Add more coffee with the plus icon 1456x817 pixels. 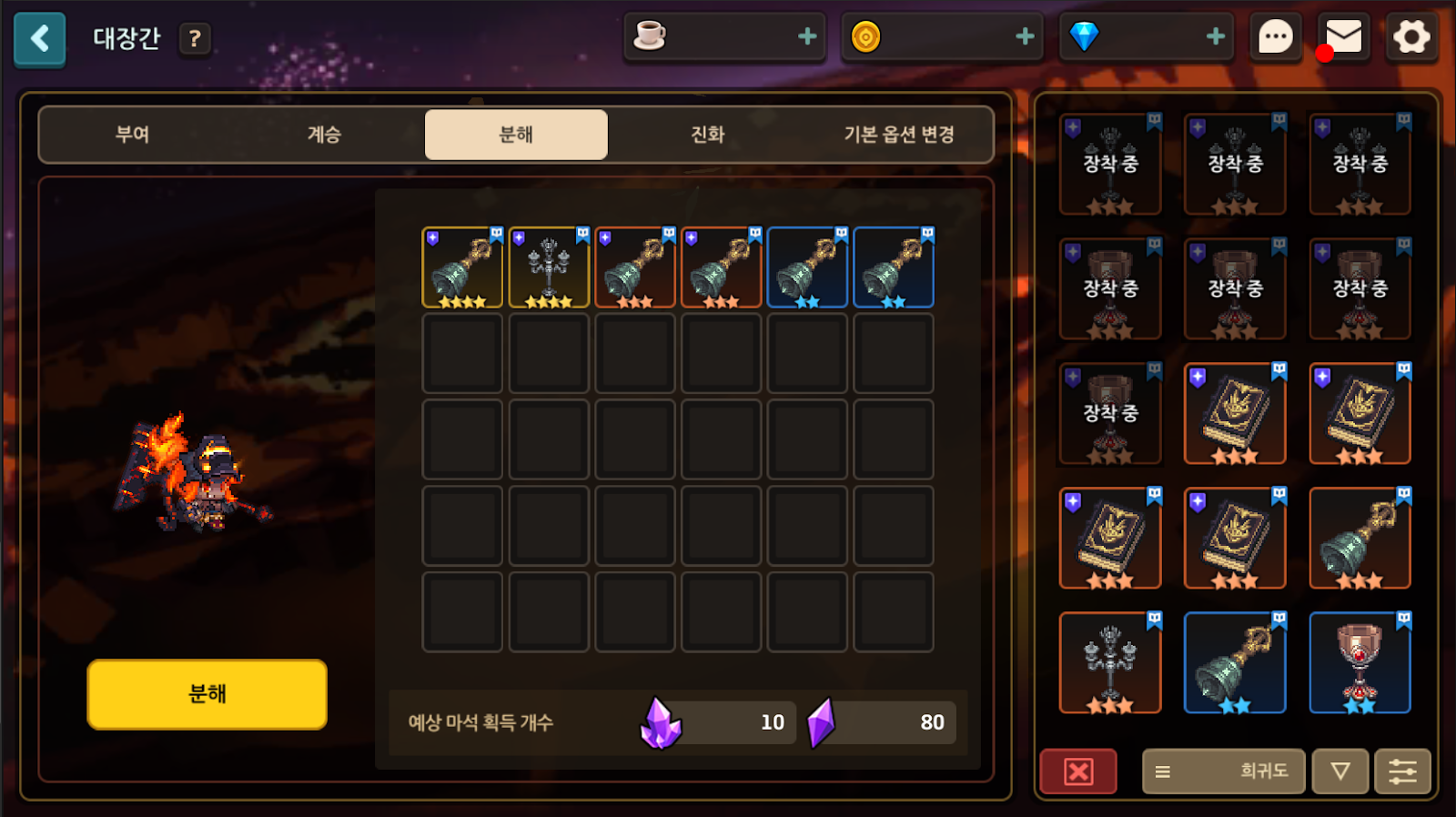pos(806,36)
